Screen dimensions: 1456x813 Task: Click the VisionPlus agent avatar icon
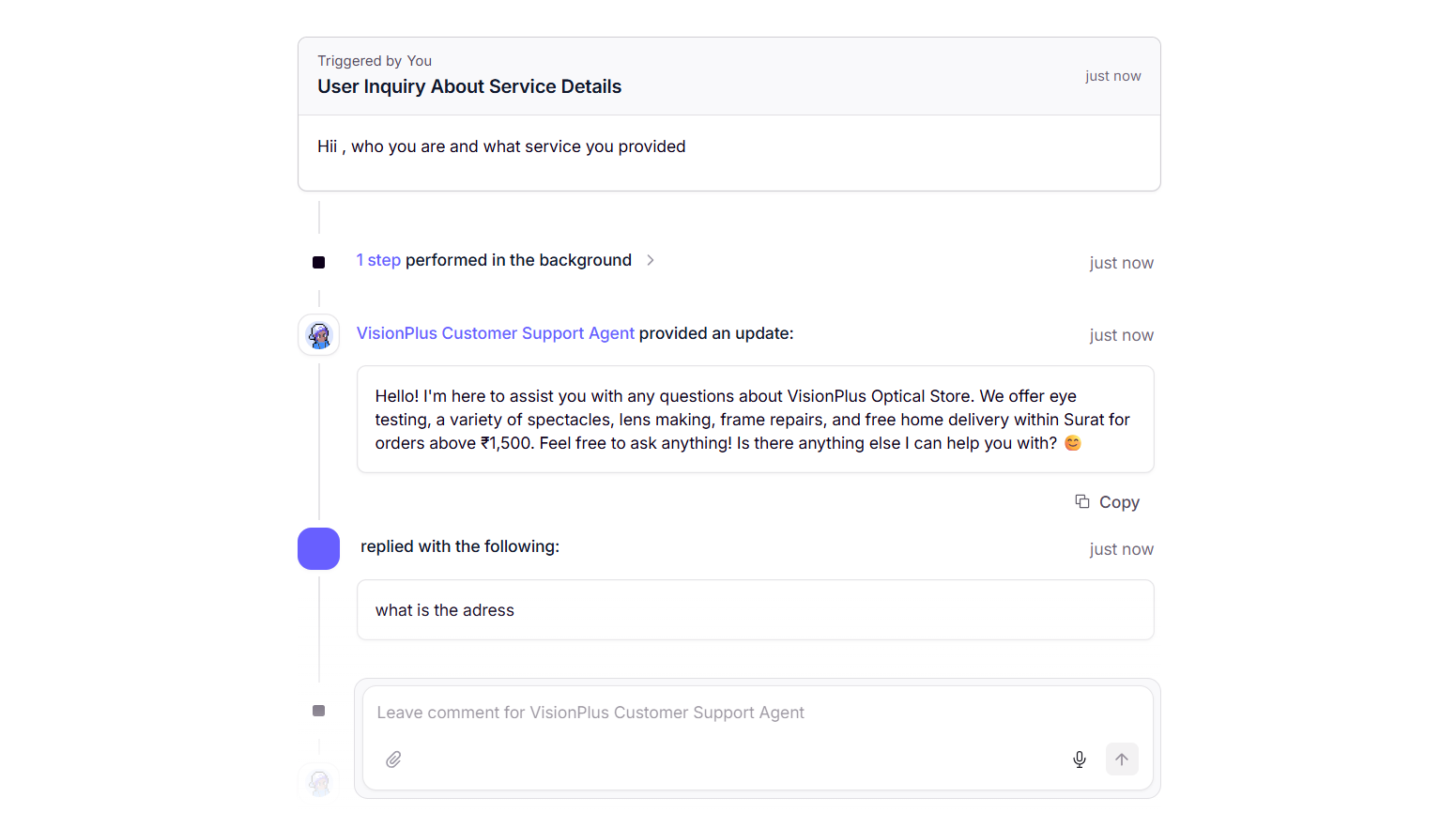click(319, 335)
